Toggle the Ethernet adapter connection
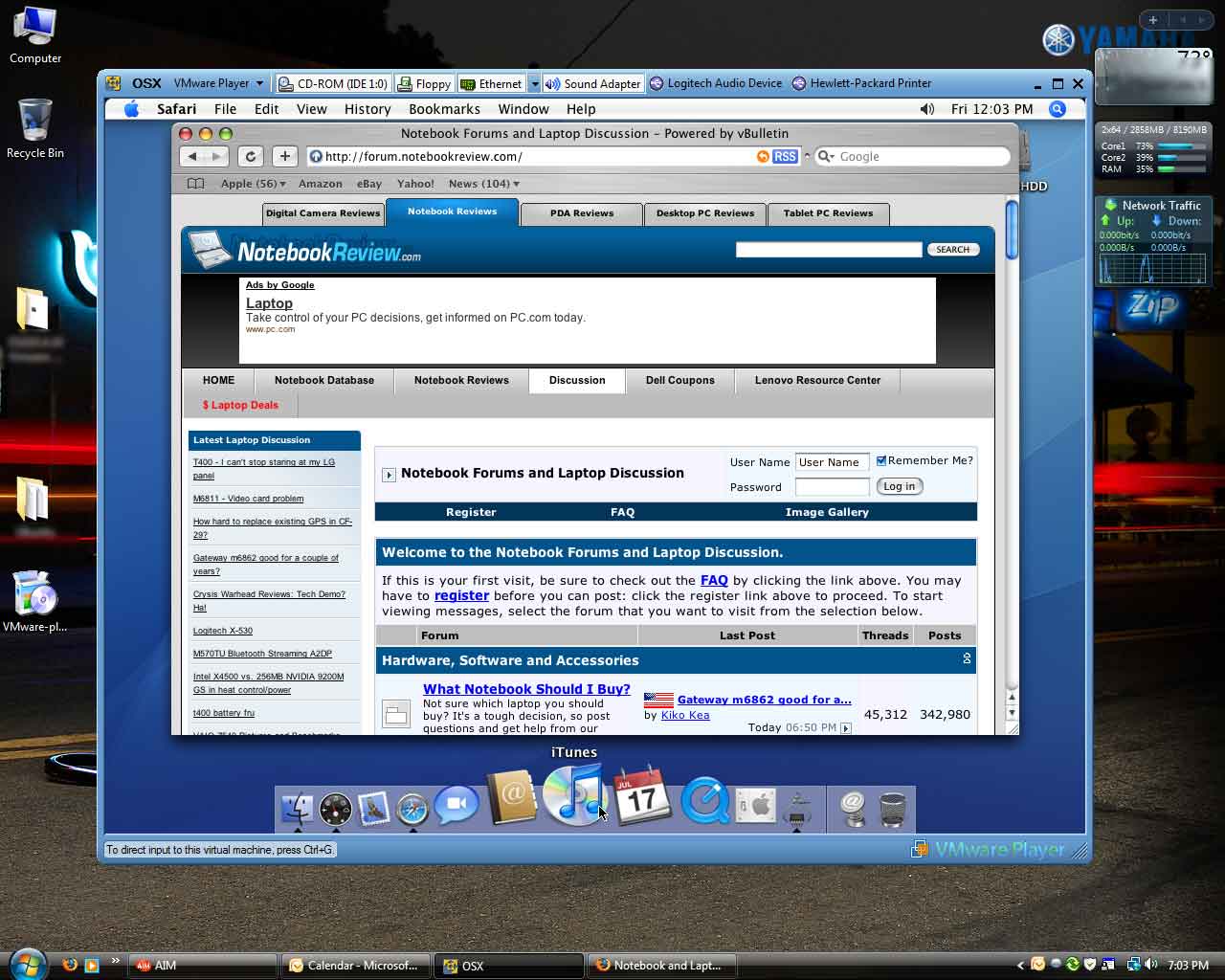Screen dimensions: 1225x980 click(492, 83)
